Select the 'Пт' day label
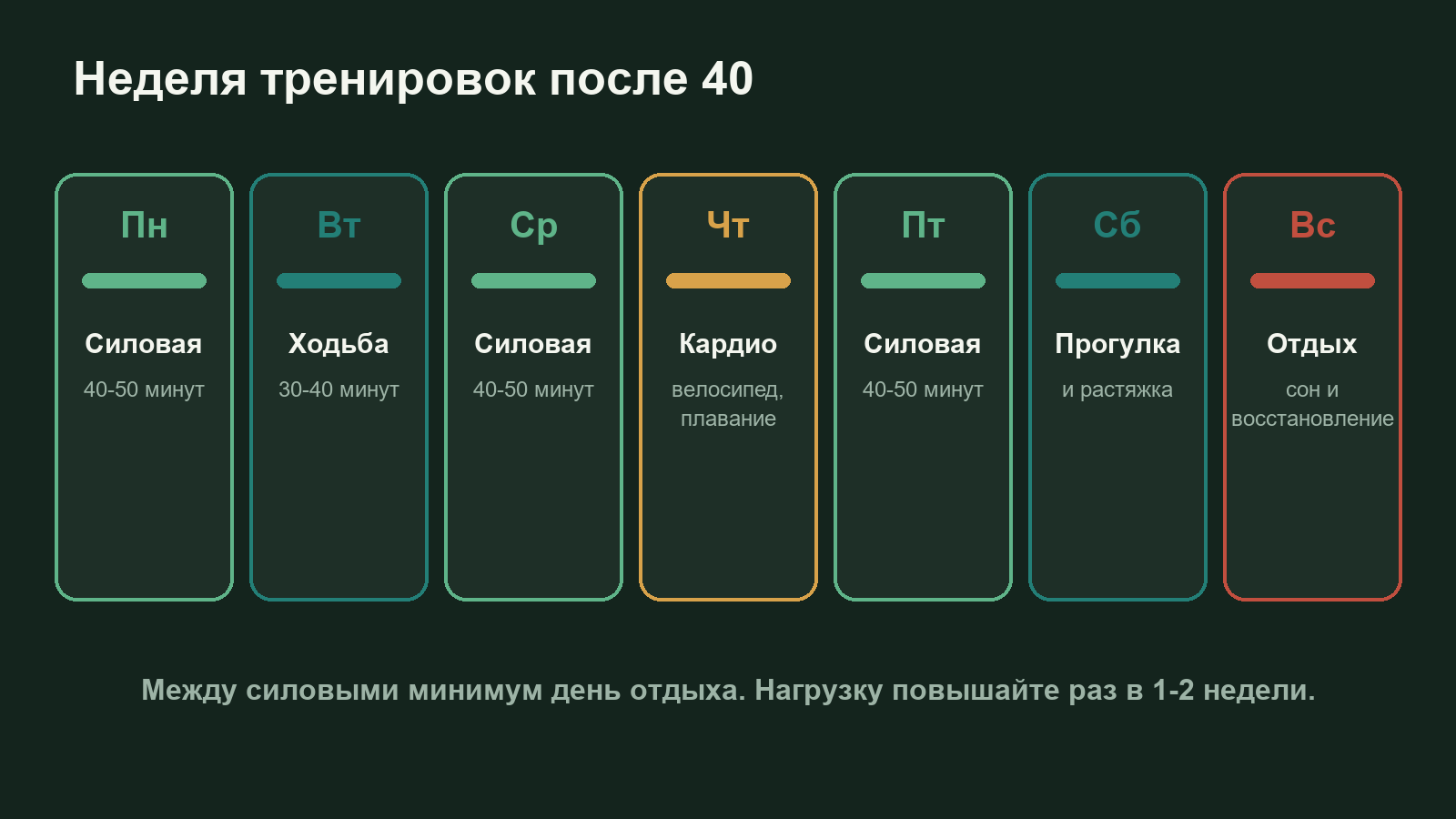This screenshot has width=1456, height=819. click(x=923, y=225)
